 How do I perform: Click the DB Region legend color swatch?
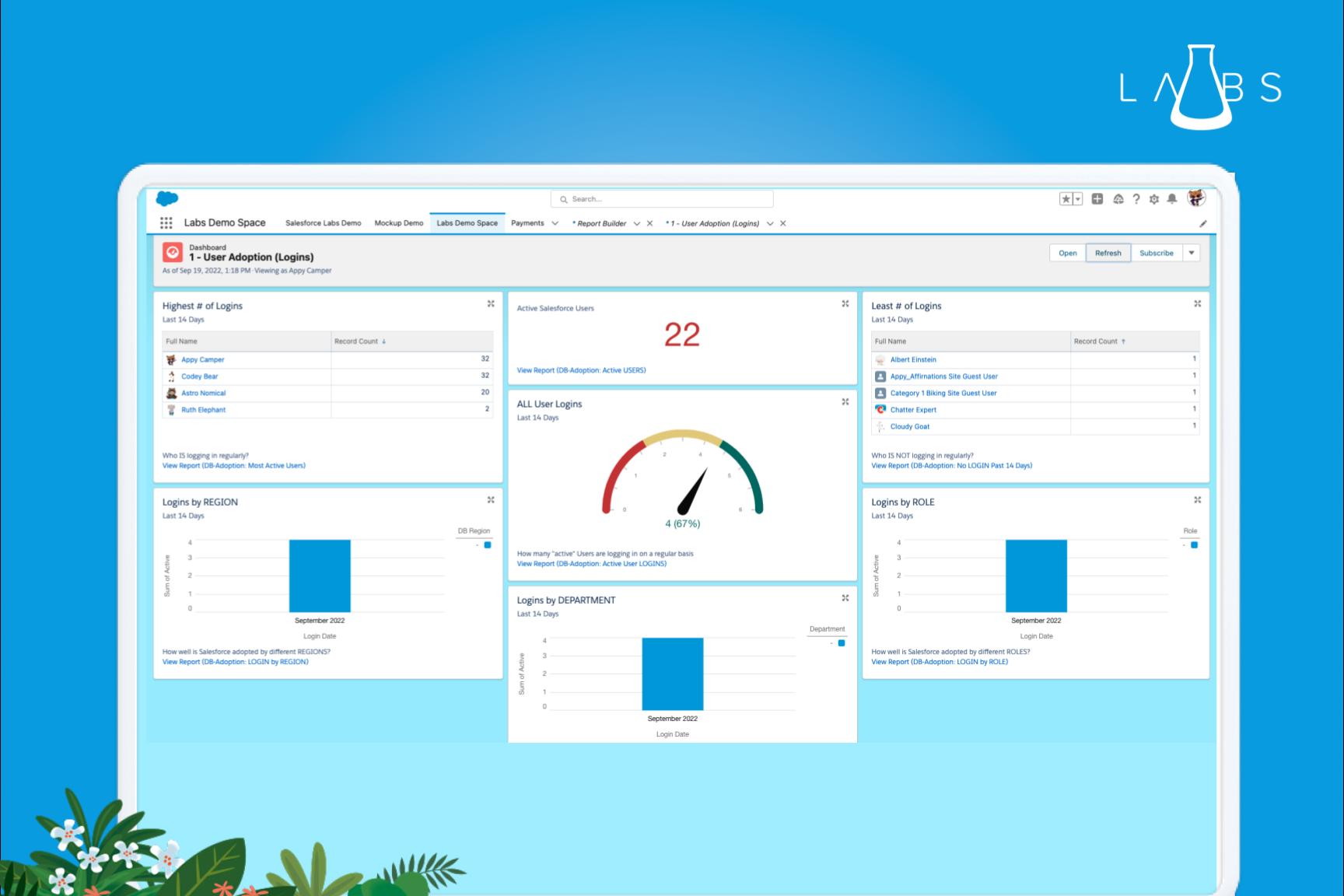(488, 545)
